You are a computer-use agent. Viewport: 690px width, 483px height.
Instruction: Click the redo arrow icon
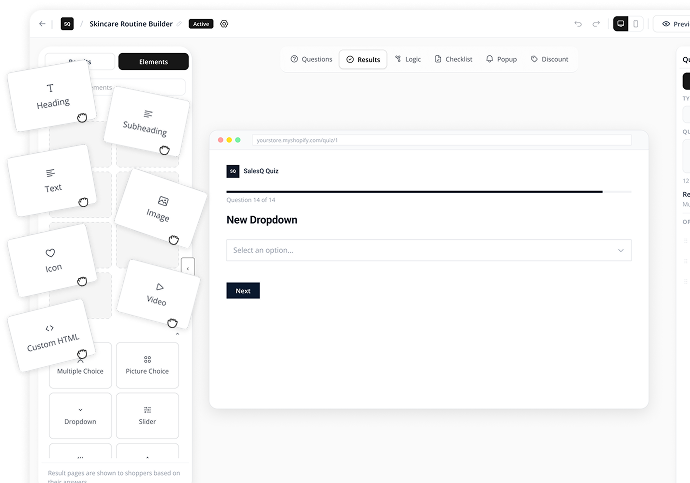tap(596, 24)
